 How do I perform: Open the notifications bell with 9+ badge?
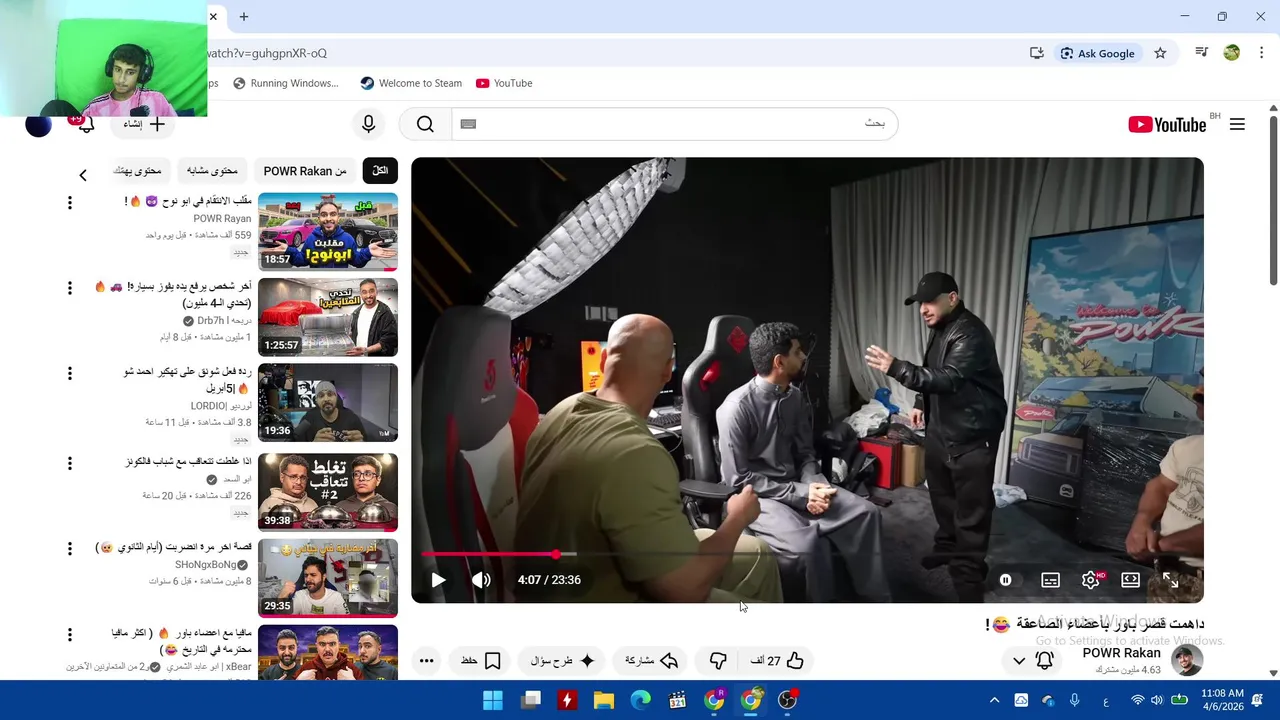[86, 124]
